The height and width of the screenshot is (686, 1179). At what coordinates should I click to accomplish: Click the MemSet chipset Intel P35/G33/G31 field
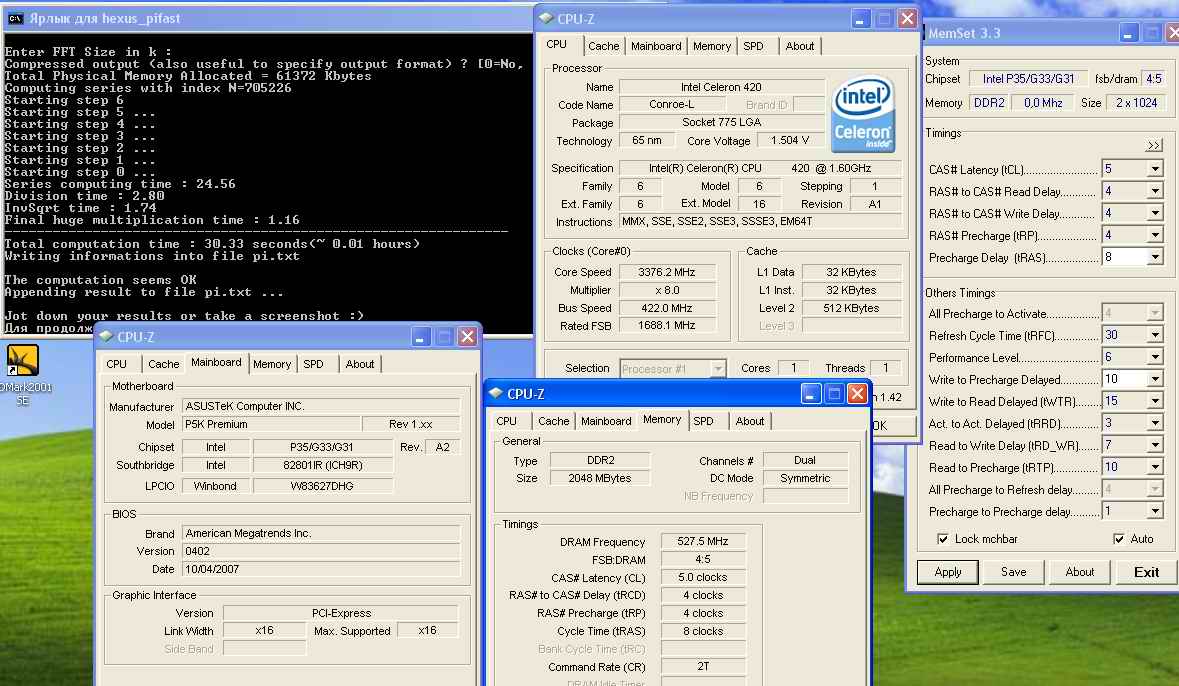1028,78
